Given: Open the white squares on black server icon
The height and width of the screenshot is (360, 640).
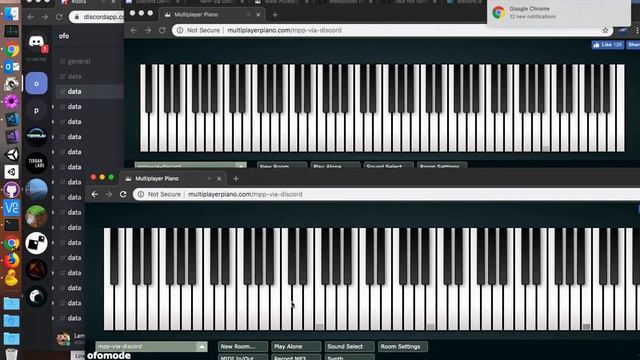Looking at the screenshot, I should pyautogui.click(x=36, y=243).
